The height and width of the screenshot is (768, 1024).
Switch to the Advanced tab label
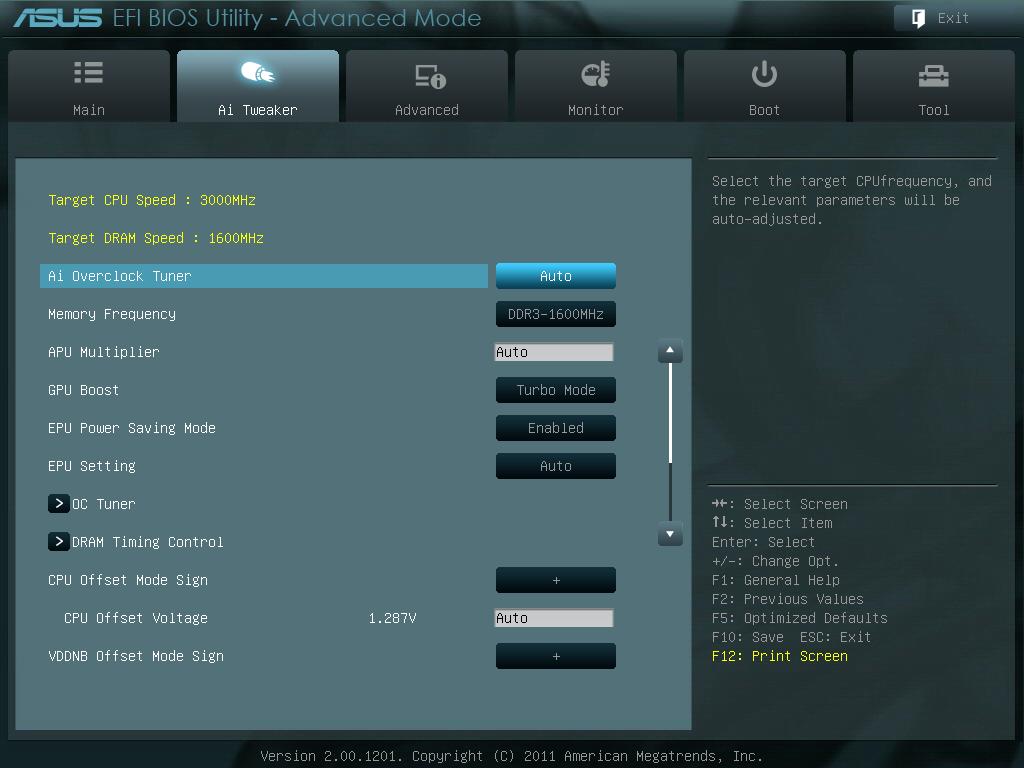click(x=426, y=110)
